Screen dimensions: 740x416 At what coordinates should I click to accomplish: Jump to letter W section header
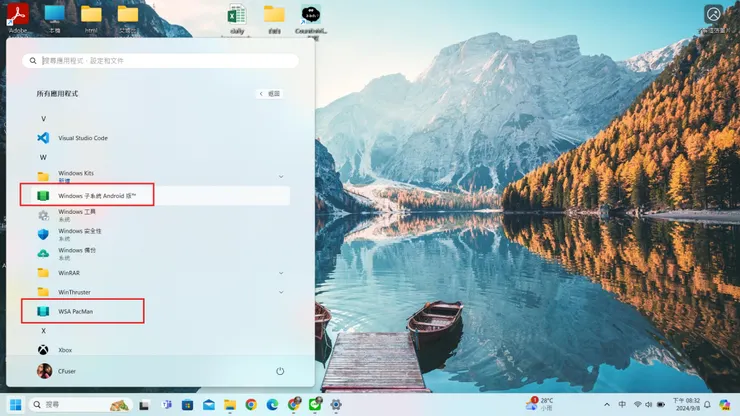pos(43,157)
